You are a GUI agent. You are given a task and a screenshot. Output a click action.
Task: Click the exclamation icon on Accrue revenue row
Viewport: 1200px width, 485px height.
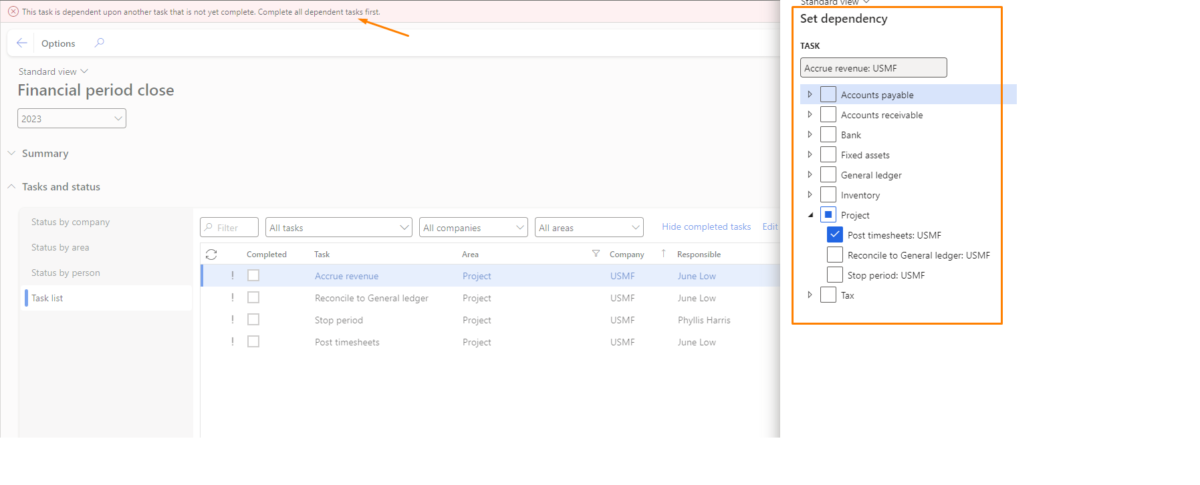pyautogui.click(x=232, y=276)
